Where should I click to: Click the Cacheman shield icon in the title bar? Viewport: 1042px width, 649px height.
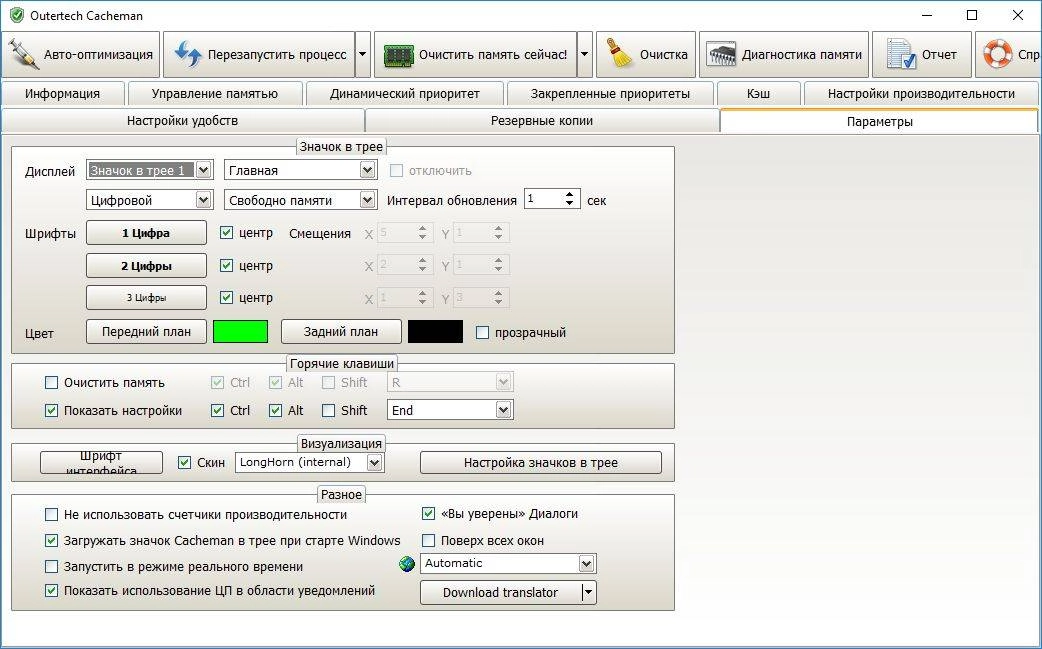(x=17, y=15)
